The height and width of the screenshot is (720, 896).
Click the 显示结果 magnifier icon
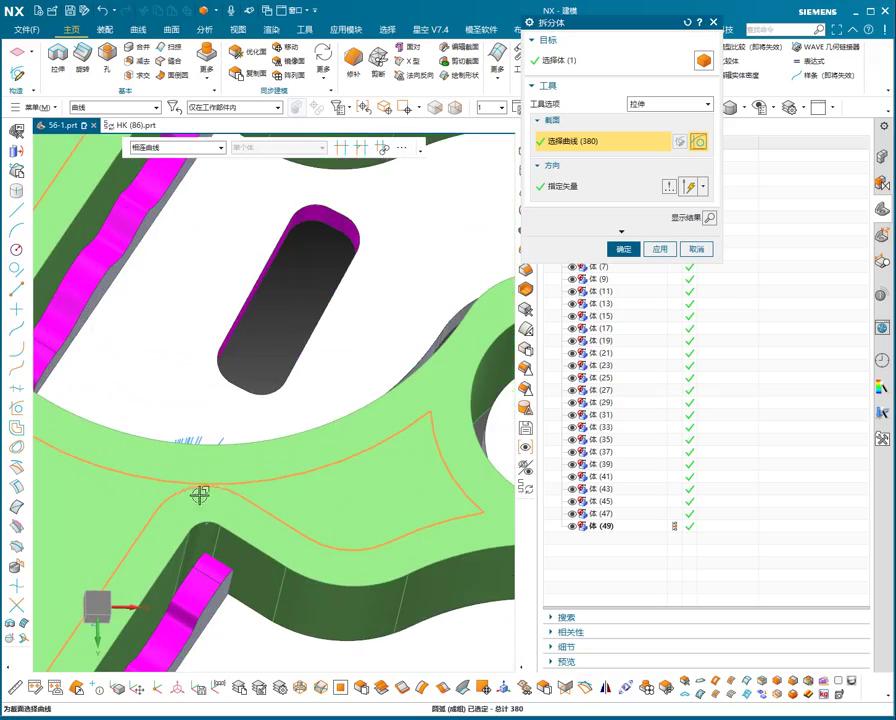(709, 218)
